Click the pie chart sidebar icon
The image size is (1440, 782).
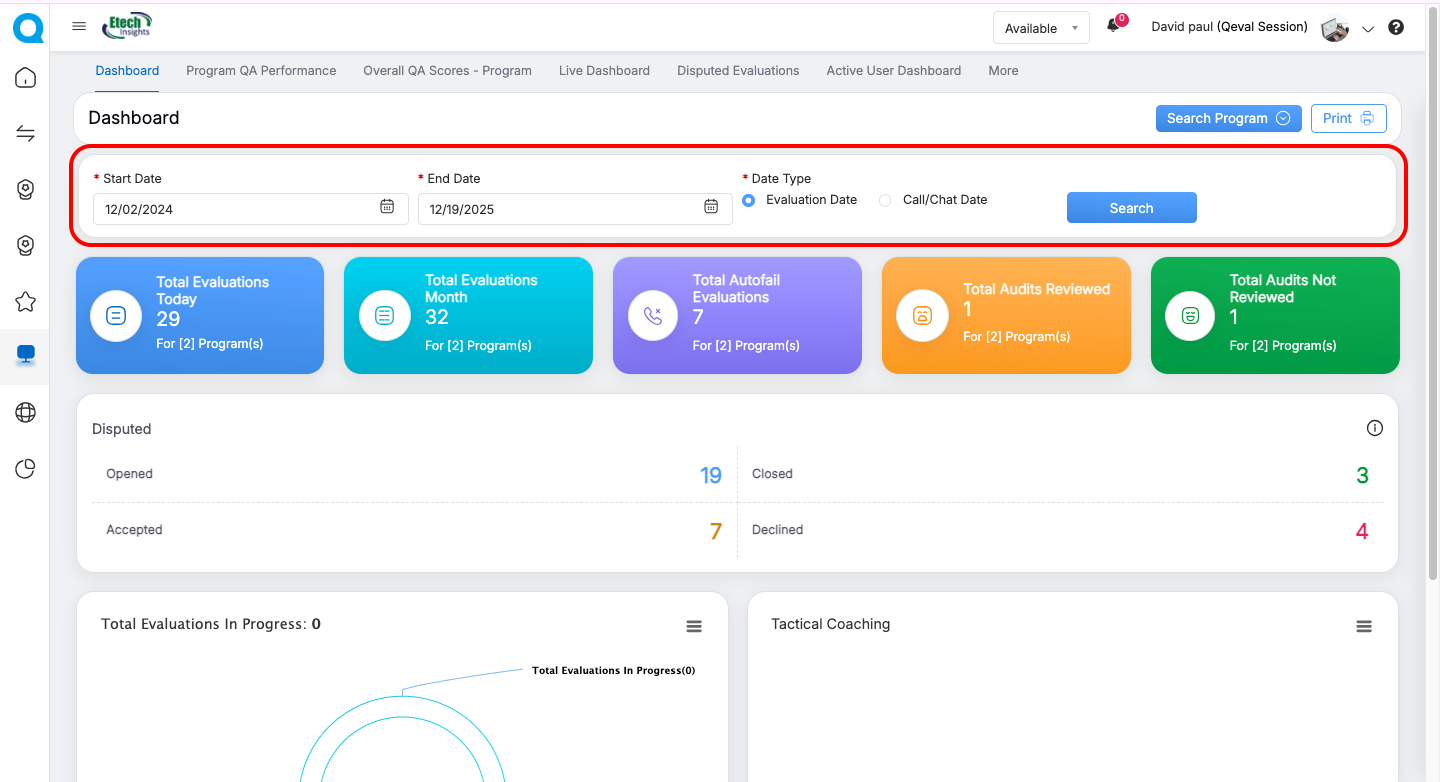[26, 468]
